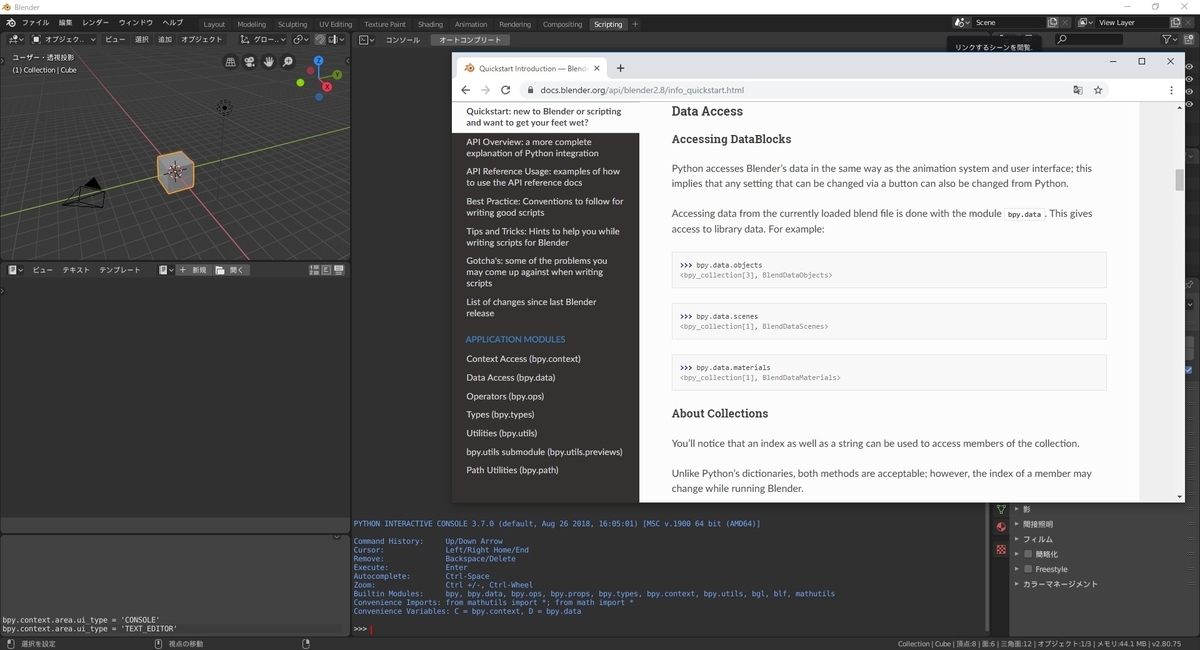Open a new browser tab

tap(620, 68)
